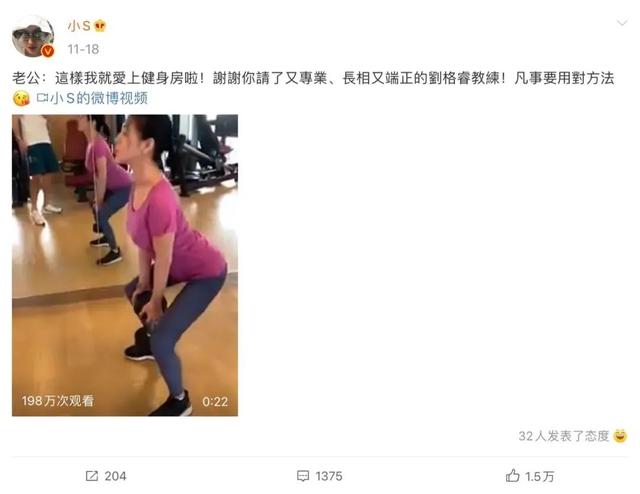Open the 11-18 post timestamp
640x494 pixels.
pos(83,49)
